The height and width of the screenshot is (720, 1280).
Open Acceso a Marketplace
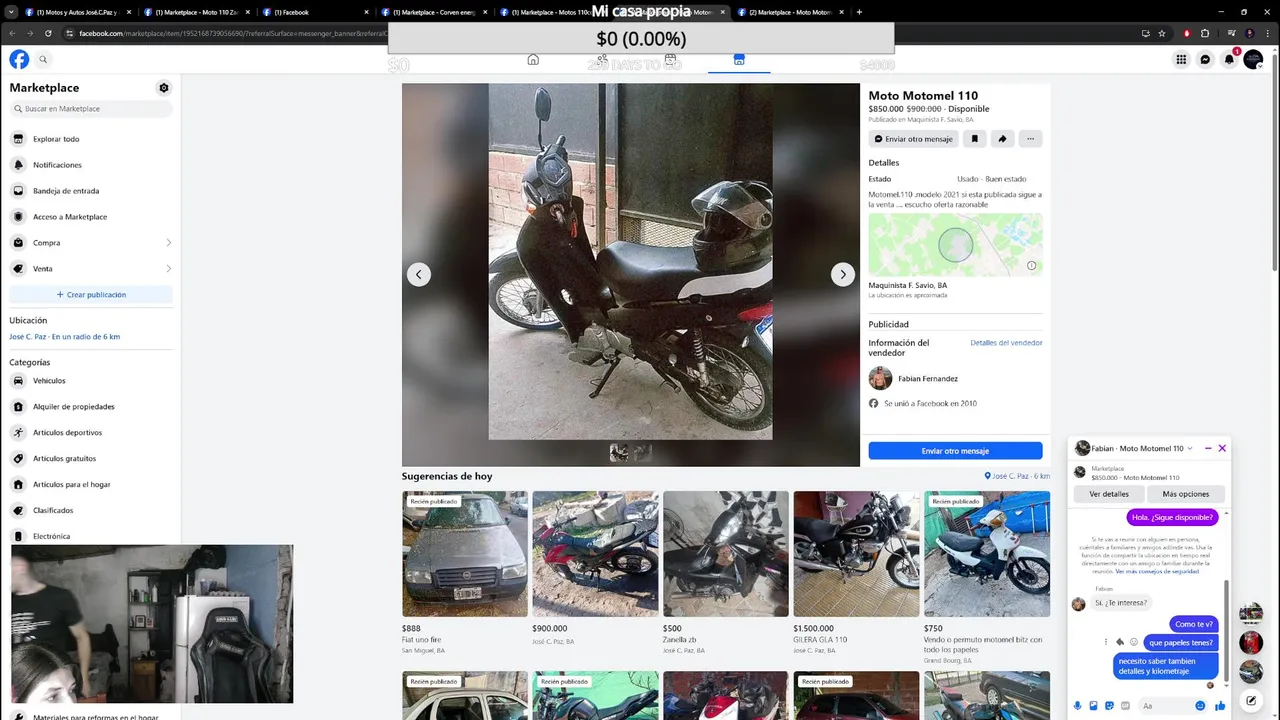point(90,217)
